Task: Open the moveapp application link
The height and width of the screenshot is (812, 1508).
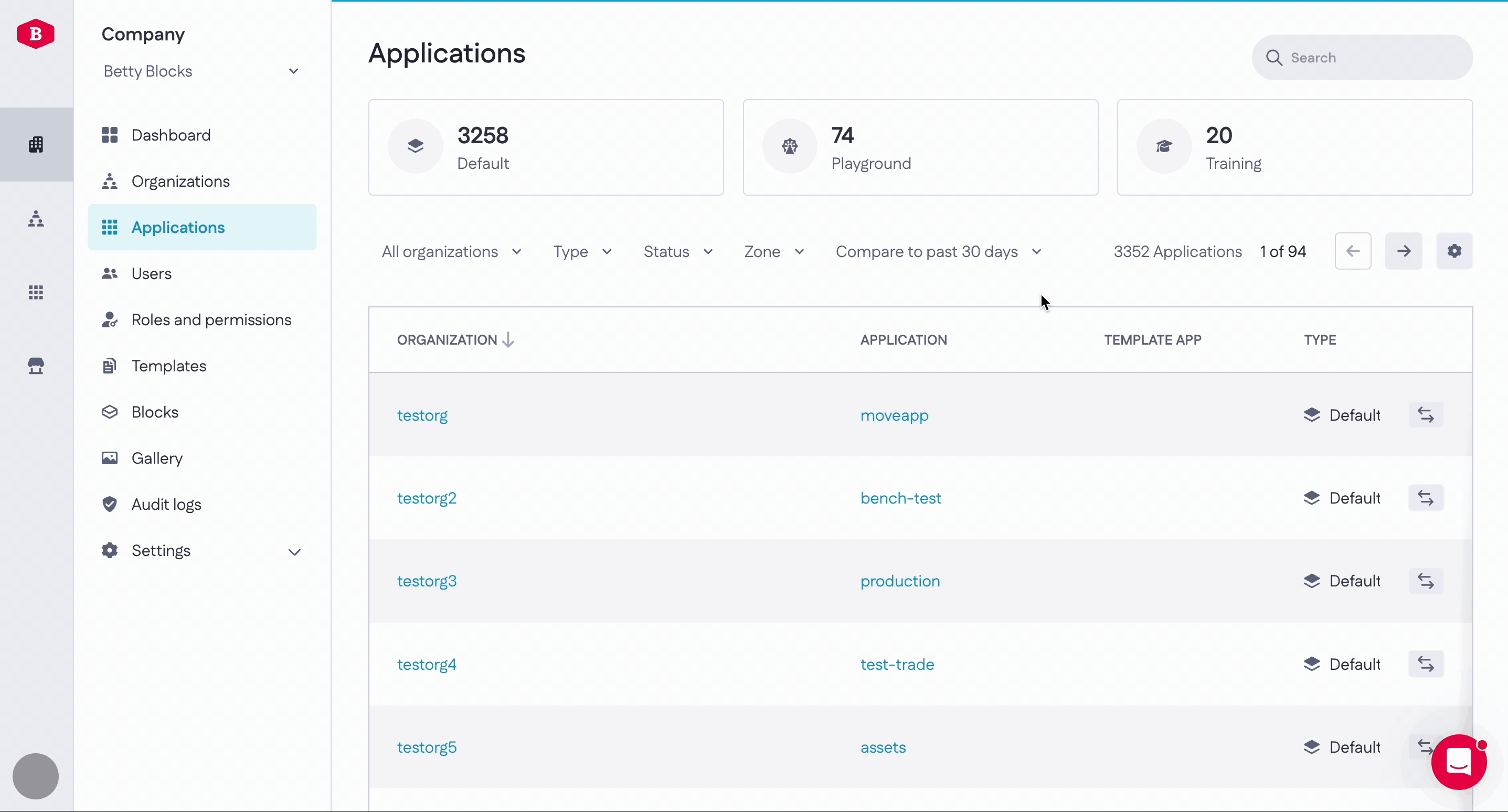Action: tap(894, 415)
